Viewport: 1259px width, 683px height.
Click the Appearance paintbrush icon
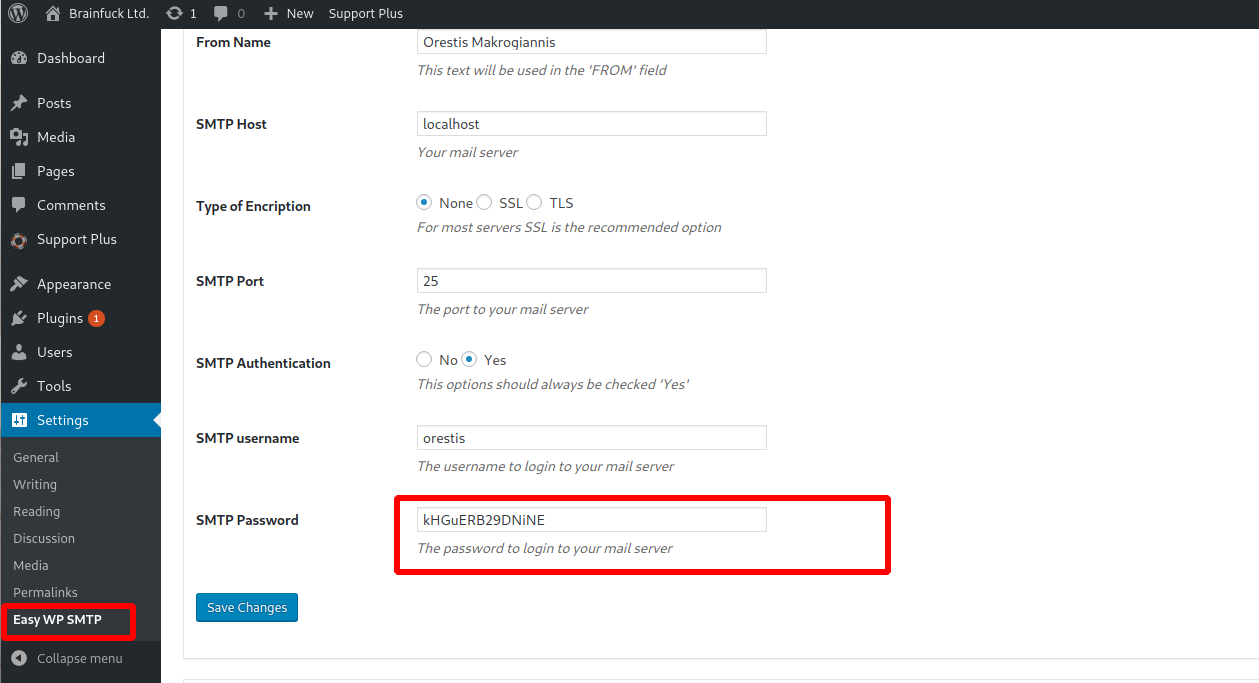(x=19, y=284)
